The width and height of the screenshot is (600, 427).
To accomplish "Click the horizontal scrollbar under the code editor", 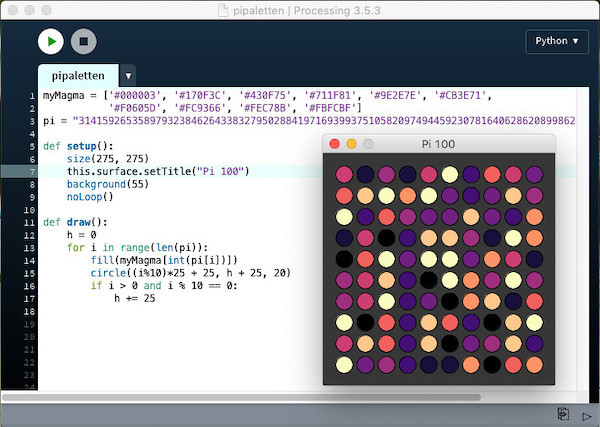I will coord(241,397).
